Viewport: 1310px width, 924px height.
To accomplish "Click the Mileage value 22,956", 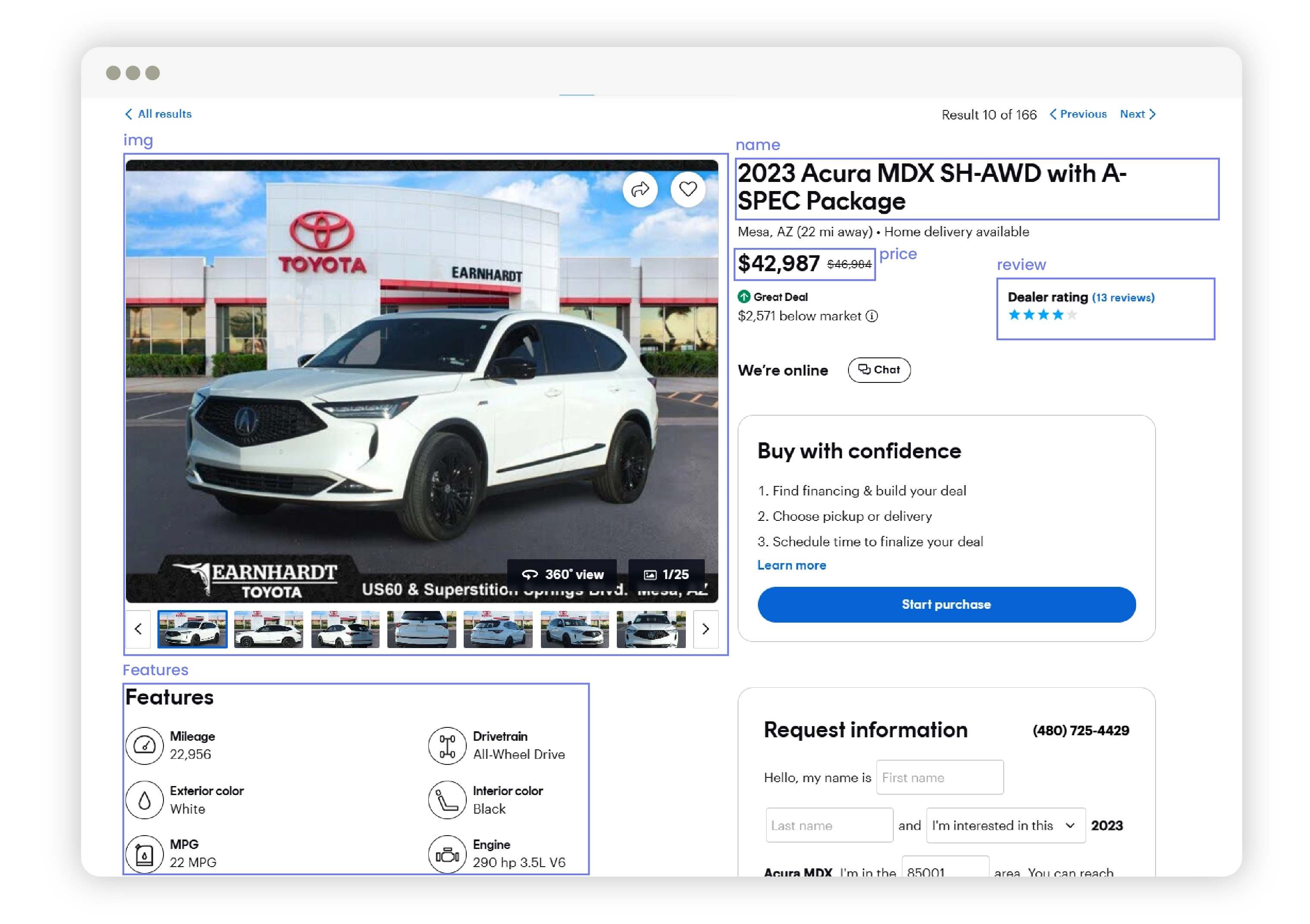I will click(191, 755).
